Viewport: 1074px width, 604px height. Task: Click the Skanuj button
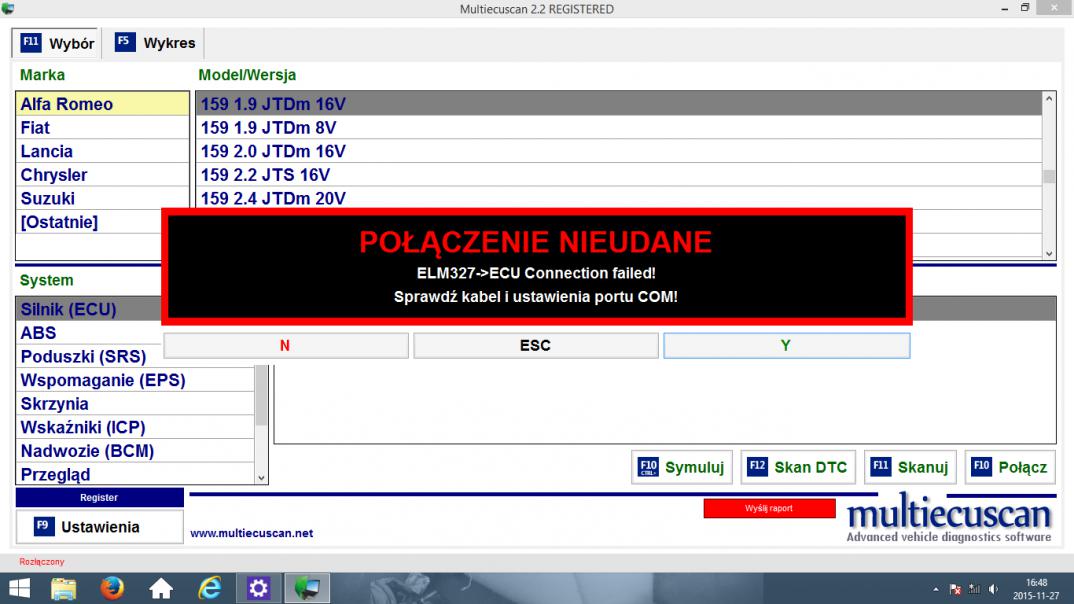[x=910, y=468]
